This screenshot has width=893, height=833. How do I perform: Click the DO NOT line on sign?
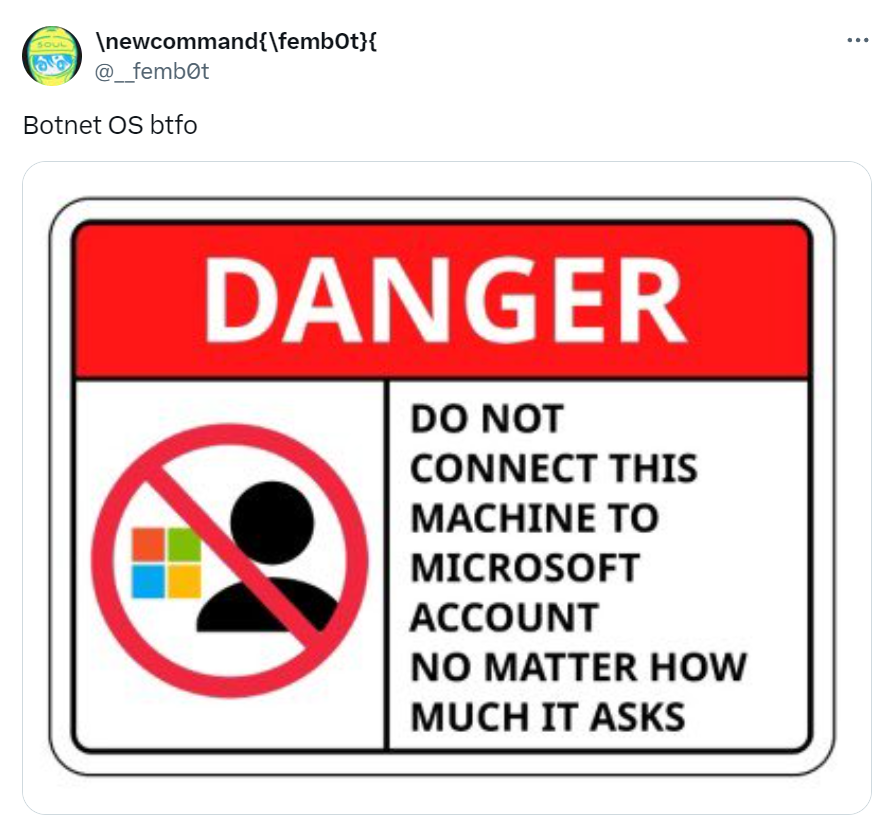(487, 418)
